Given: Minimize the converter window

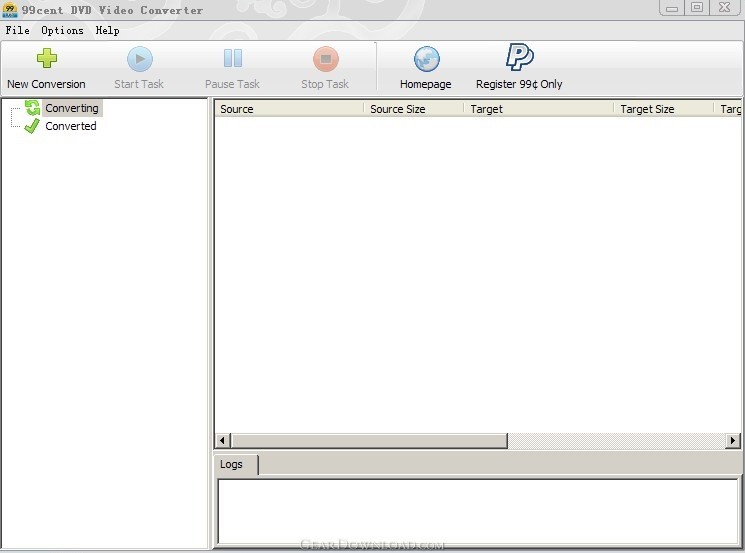Looking at the screenshot, I should pyautogui.click(x=672, y=8).
